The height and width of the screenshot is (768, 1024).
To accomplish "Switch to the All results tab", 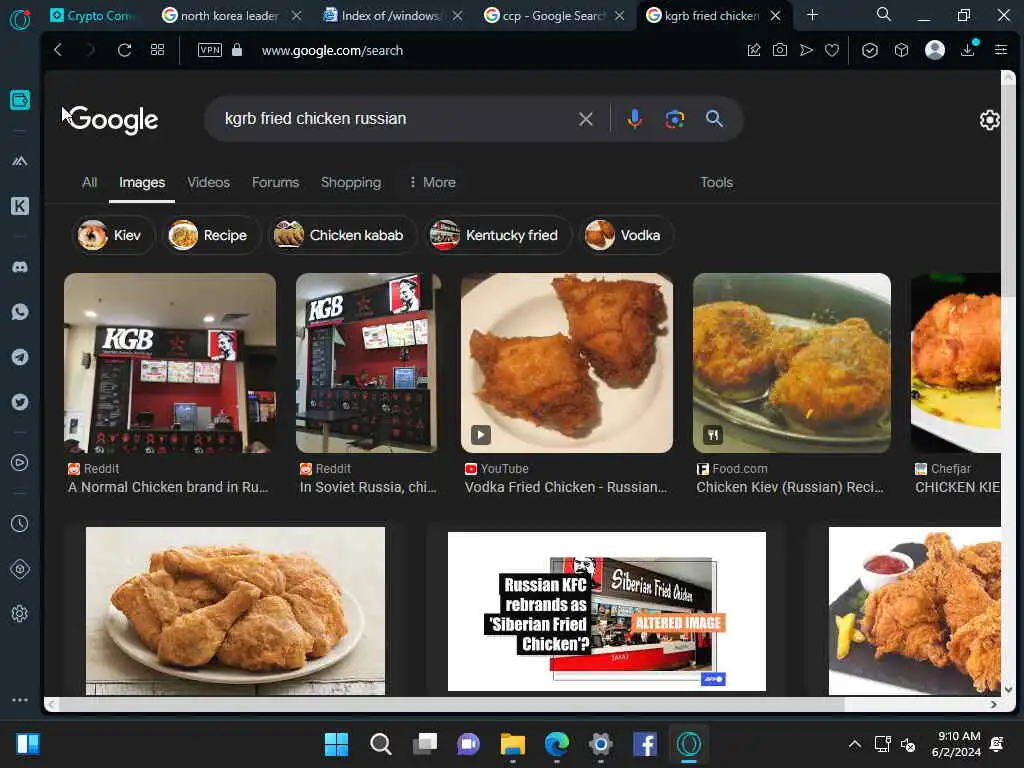I will click(x=89, y=183).
